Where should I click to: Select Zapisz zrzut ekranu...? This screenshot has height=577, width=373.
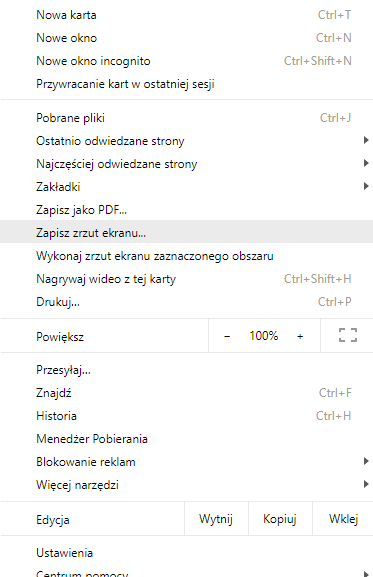pos(186,232)
